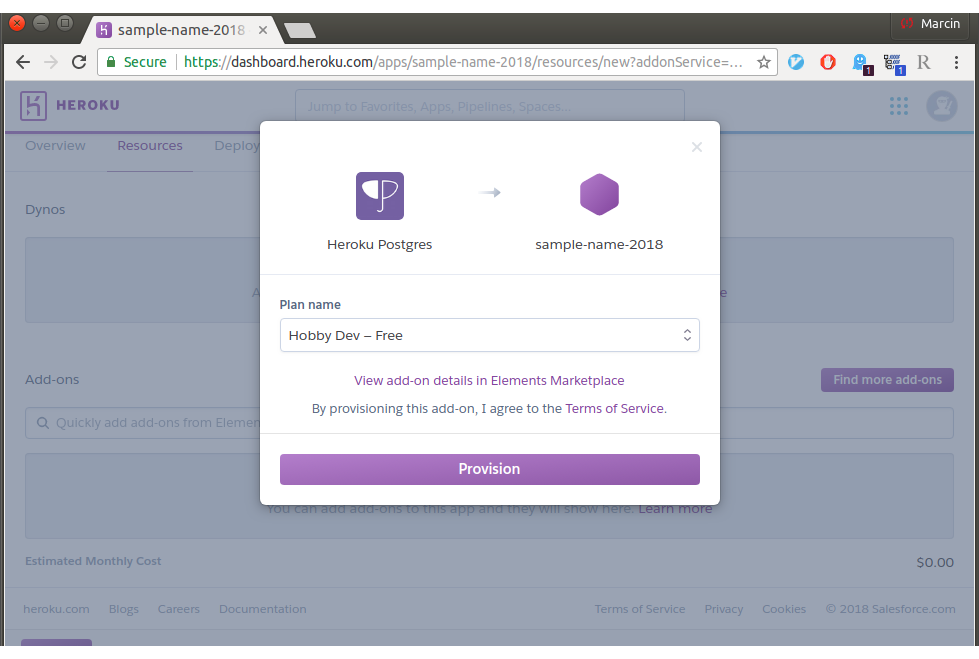The image size is (979, 659).
Task: Click the Add-ons section heading
Action: pyautogui.click(x=52, y=380)
